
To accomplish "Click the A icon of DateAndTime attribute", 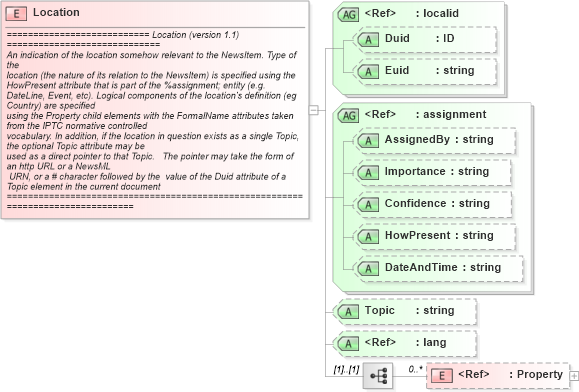I will point(368,269).
